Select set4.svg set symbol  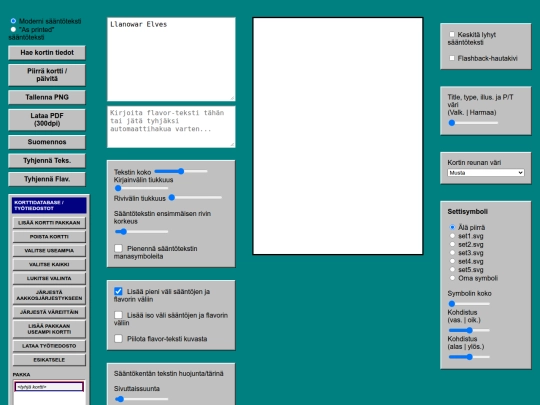(x=452, y=261)
